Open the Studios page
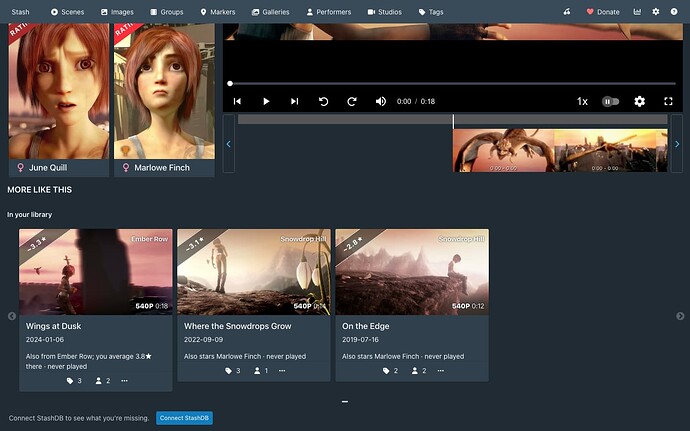Screen dimensions: 690x431 click(385, 12)
